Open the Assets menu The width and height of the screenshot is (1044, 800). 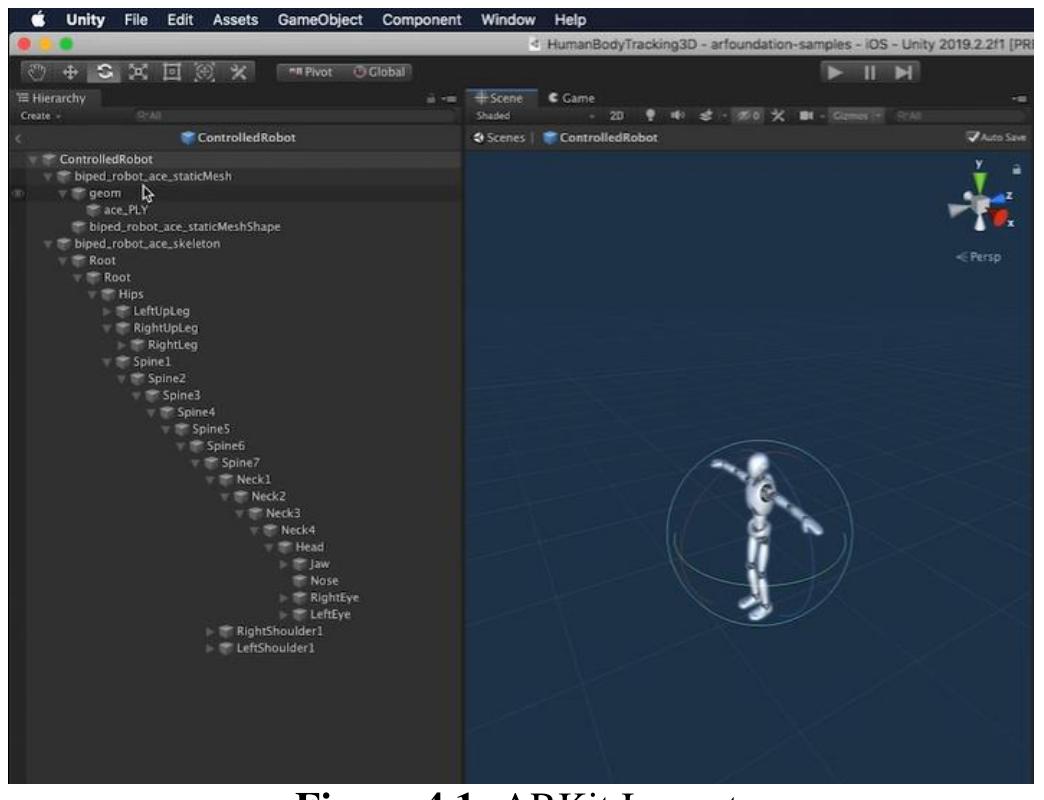pos(235,20)
